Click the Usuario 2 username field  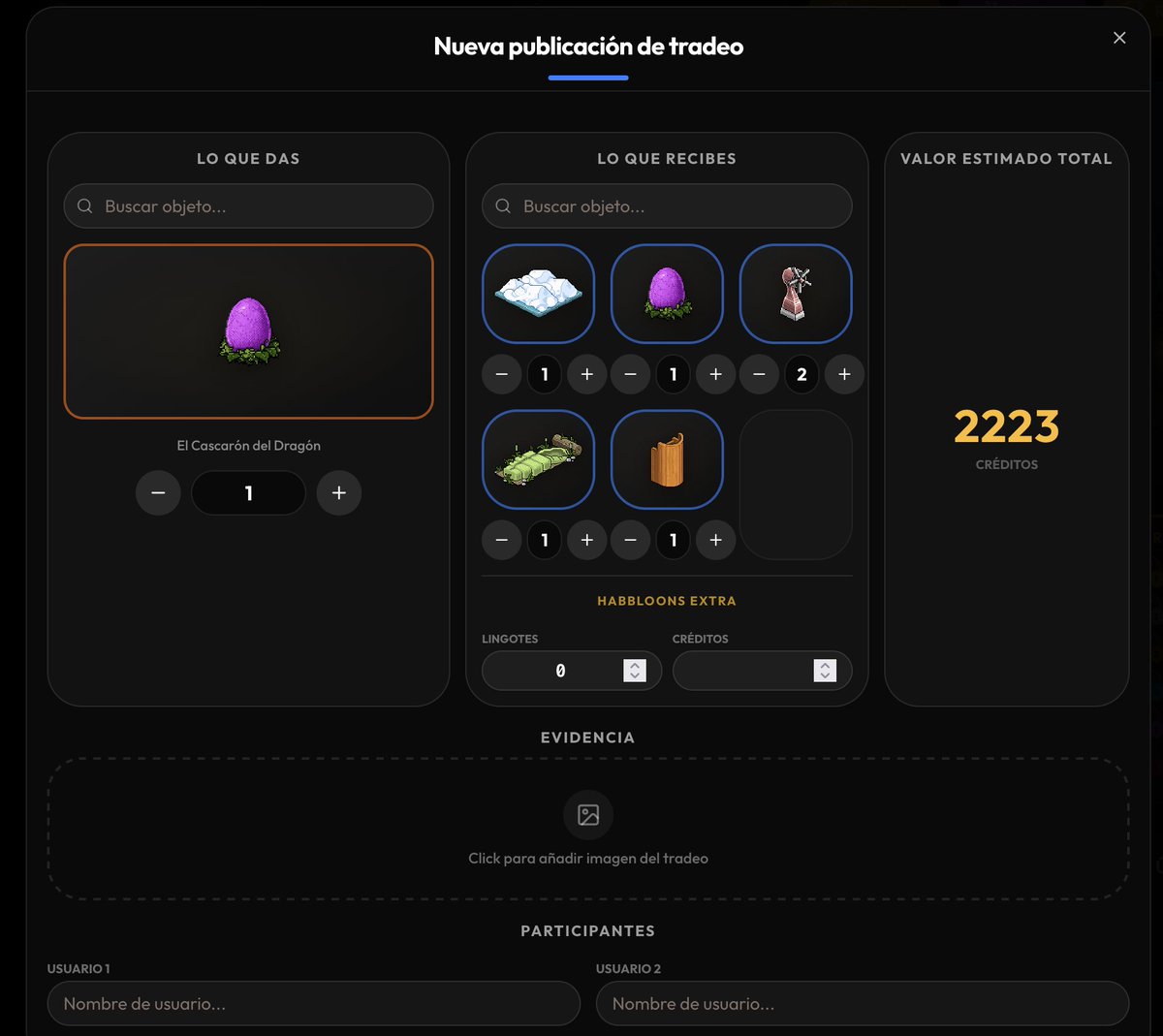click(863, 1004)
